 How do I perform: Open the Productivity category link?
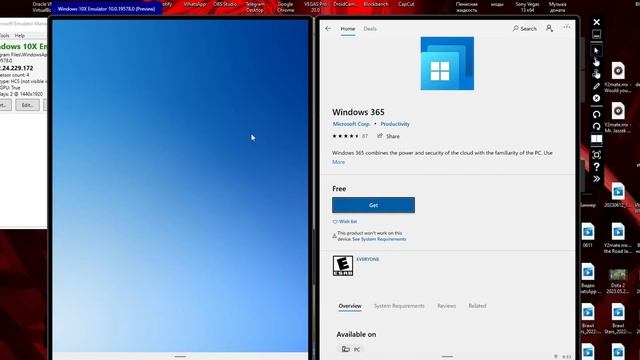(x=395, y=124)
